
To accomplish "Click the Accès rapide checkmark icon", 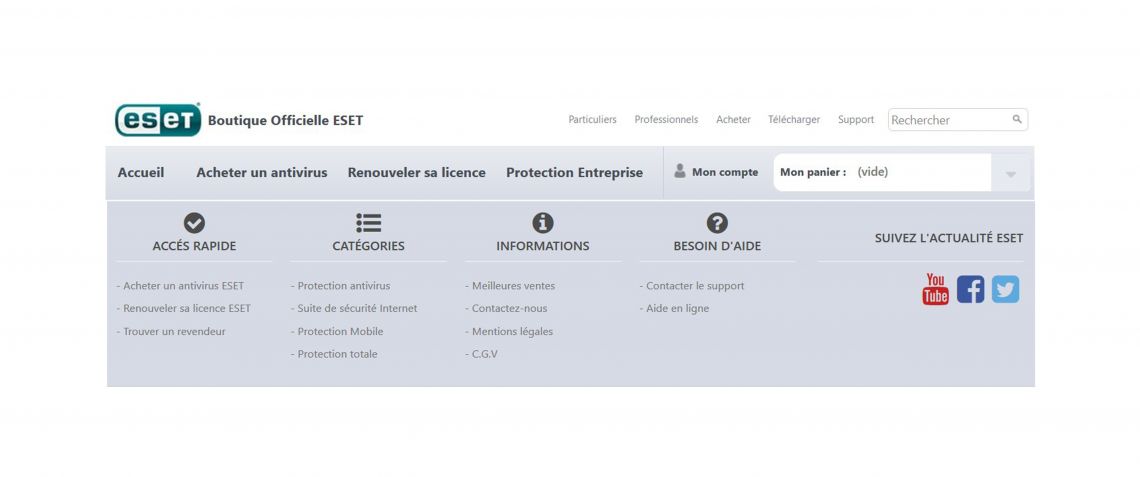I will click(194, 223).
